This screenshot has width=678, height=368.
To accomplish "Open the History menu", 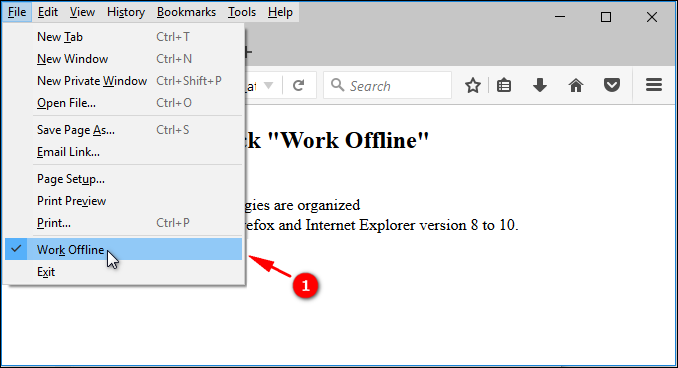I will coord(126,12).
